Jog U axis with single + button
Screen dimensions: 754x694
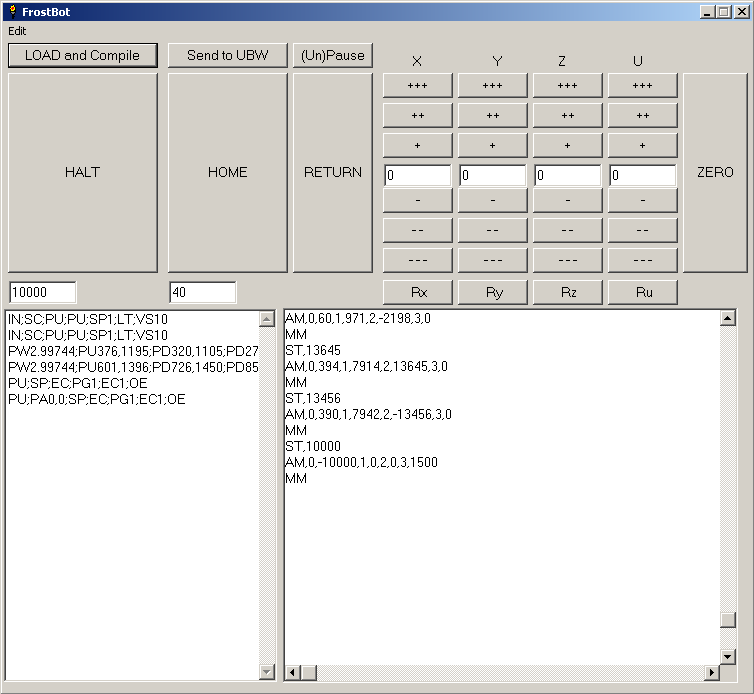642,145
